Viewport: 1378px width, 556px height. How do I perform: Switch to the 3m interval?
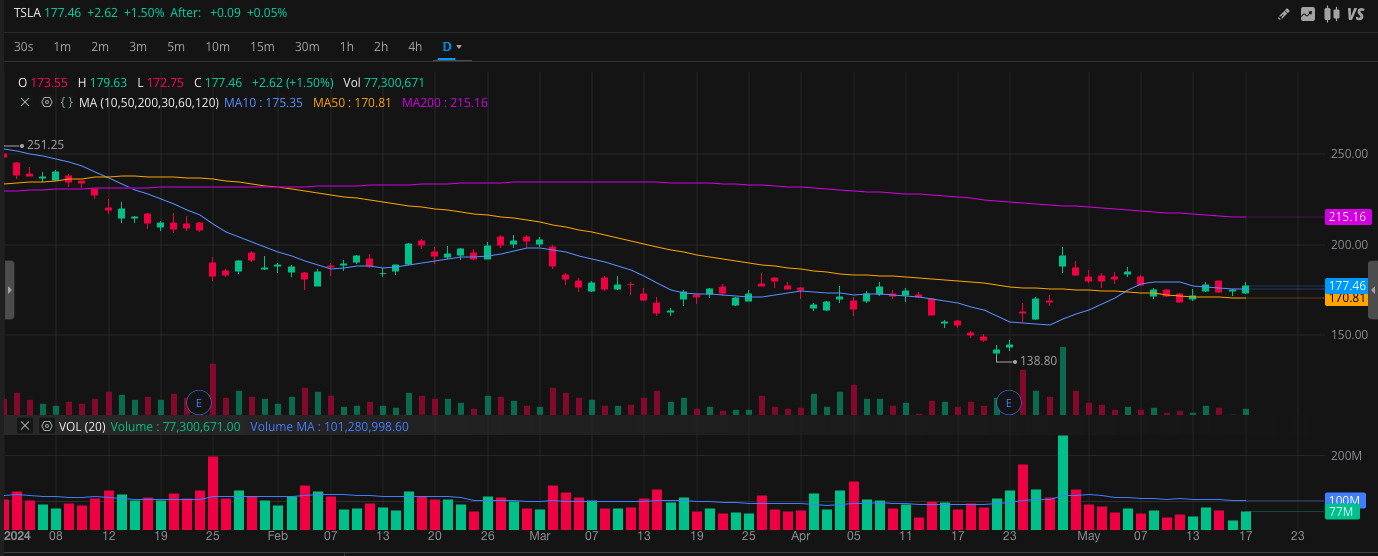pyautogui.click(x=138, y=47)
